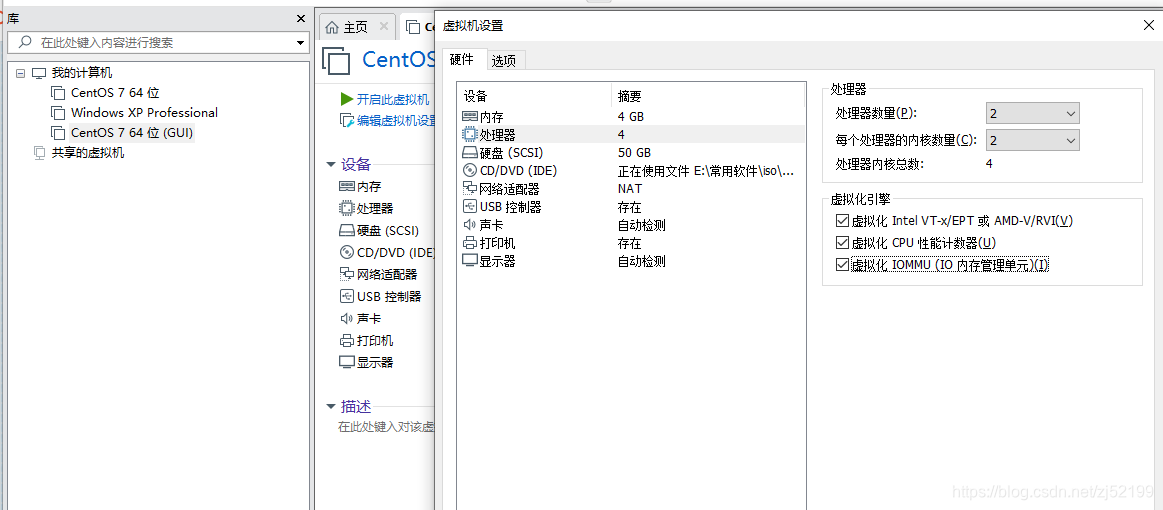Click the '50 GB' hard disk summary value
The image size is (1163, 510).
pos(634,153)
